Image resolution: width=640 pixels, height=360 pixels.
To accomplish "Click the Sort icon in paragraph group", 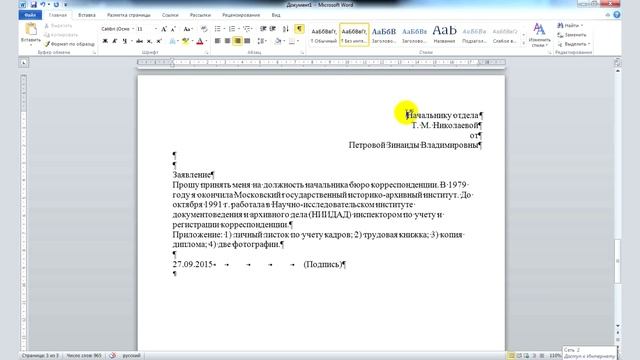I will 286,29.
